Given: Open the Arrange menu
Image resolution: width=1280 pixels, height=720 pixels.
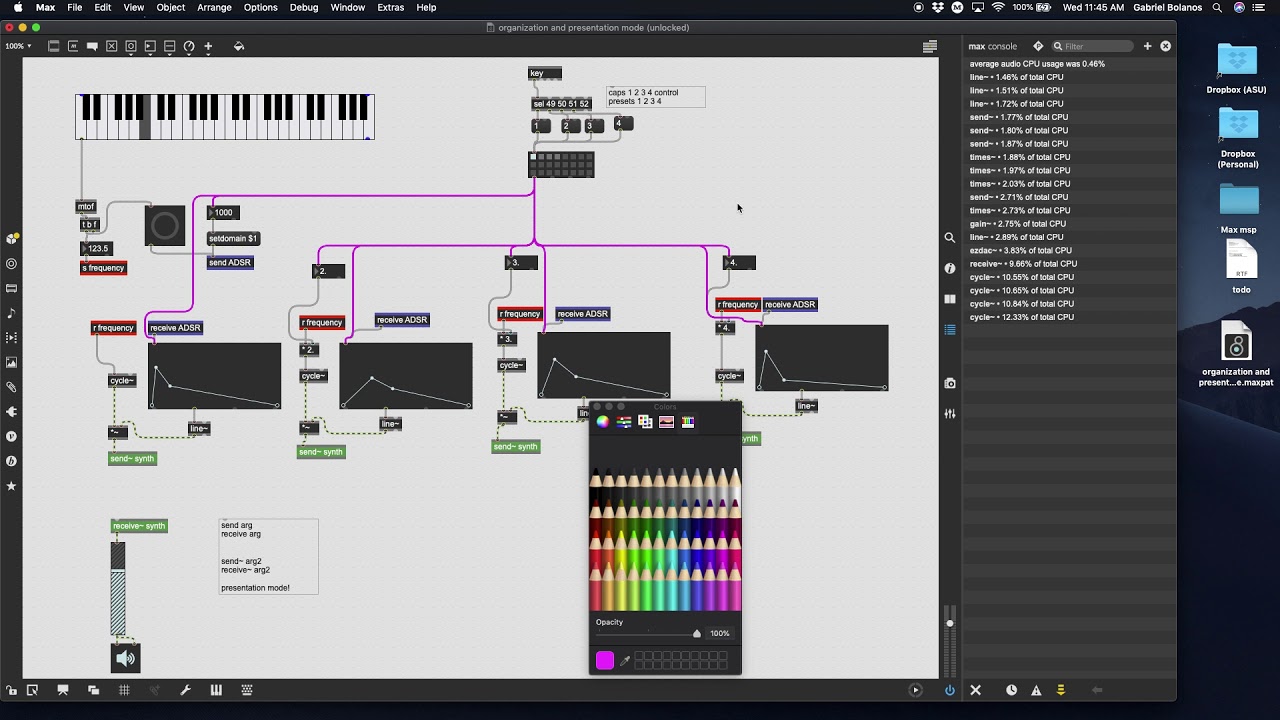Looking at the screenshot, I should [x=214, y=7].
